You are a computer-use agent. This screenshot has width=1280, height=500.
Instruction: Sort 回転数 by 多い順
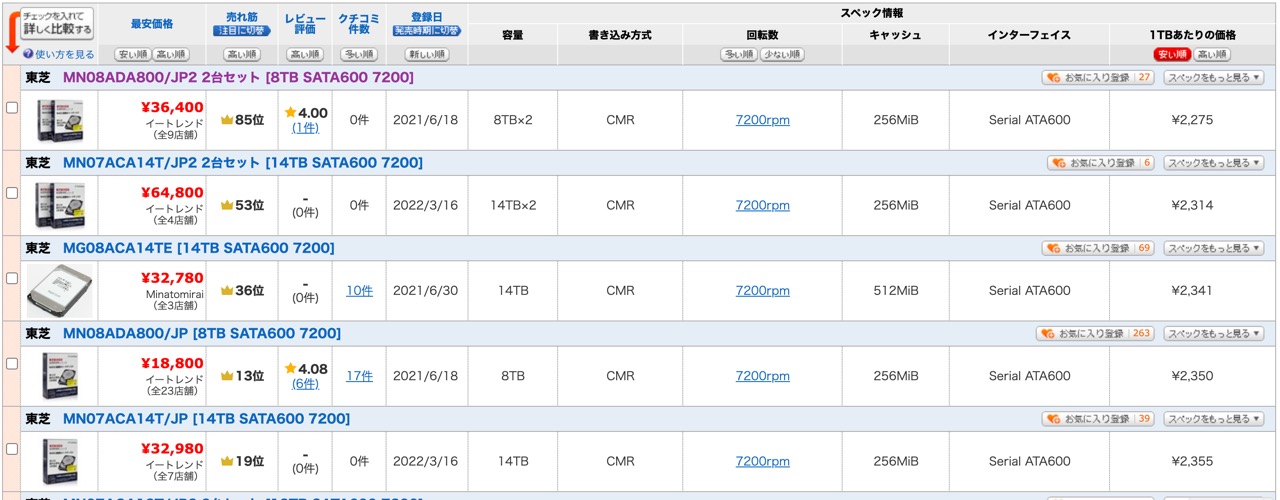(x=739, y=54)
